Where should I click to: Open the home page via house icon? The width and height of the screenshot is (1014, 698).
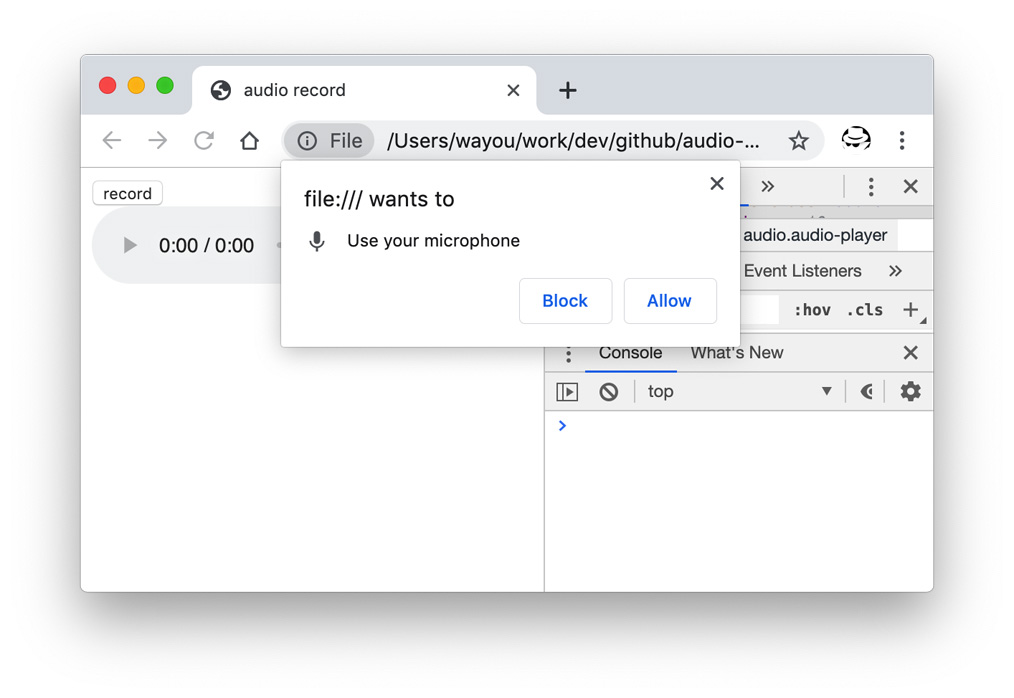pyautogui.click(x=250, y=140)
